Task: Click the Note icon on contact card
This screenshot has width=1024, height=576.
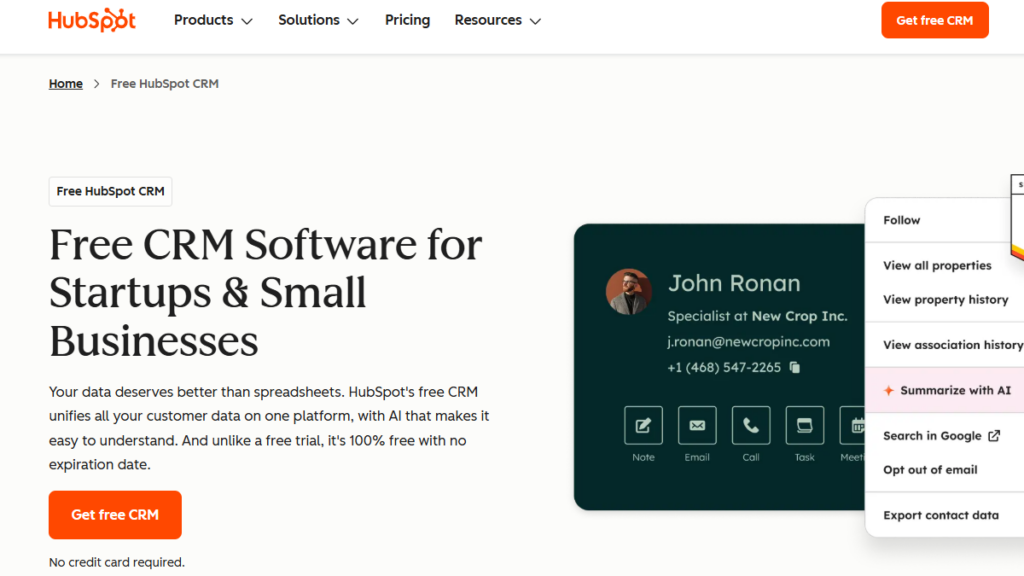Action: coord(643,425)
